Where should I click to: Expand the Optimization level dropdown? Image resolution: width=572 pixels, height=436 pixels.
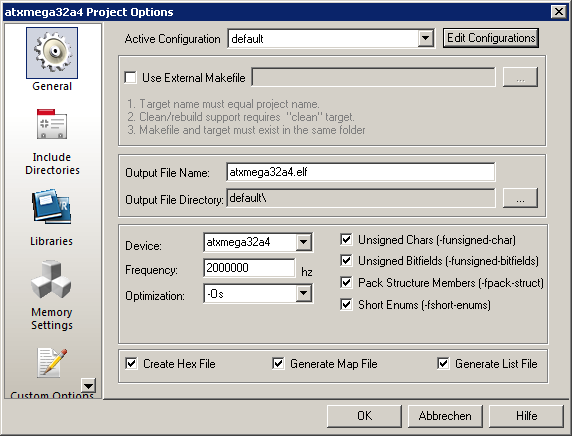[304, 293]
